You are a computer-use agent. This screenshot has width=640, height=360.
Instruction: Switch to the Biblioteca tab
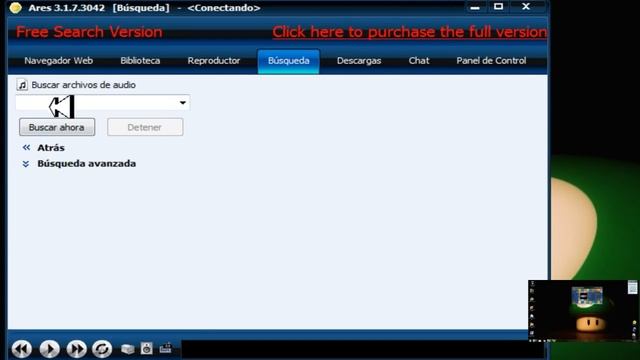coord(140,61)
